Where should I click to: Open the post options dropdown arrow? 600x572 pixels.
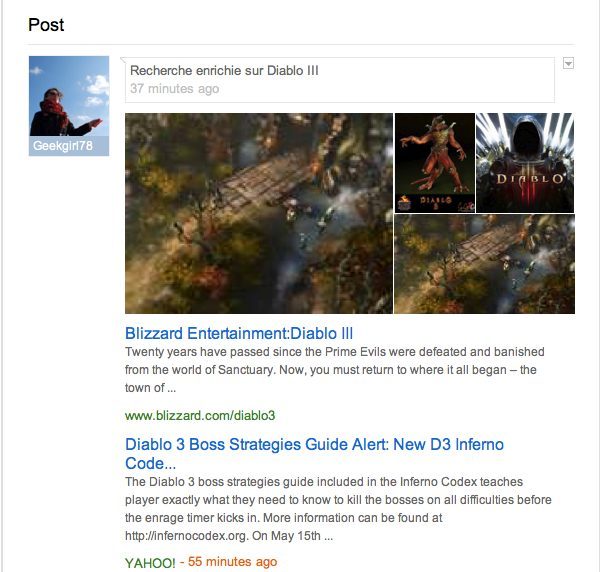(x=568, y=64)
